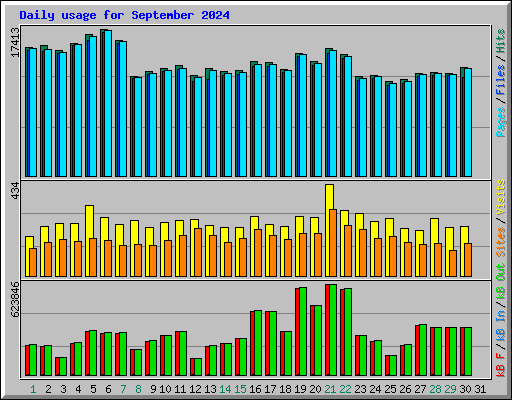Click the 'Files' legend label

[500, 80]
